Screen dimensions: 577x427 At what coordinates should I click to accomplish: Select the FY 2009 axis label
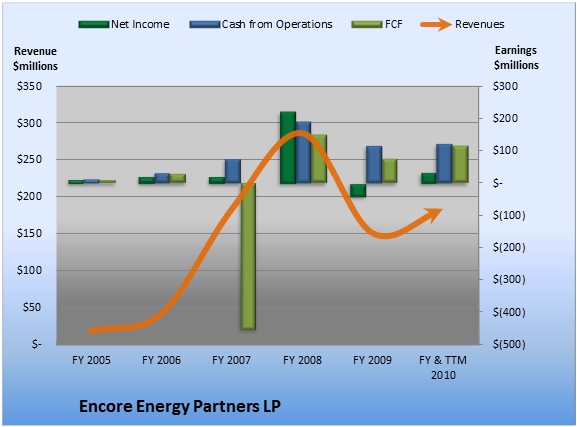[x=372, y=360]
